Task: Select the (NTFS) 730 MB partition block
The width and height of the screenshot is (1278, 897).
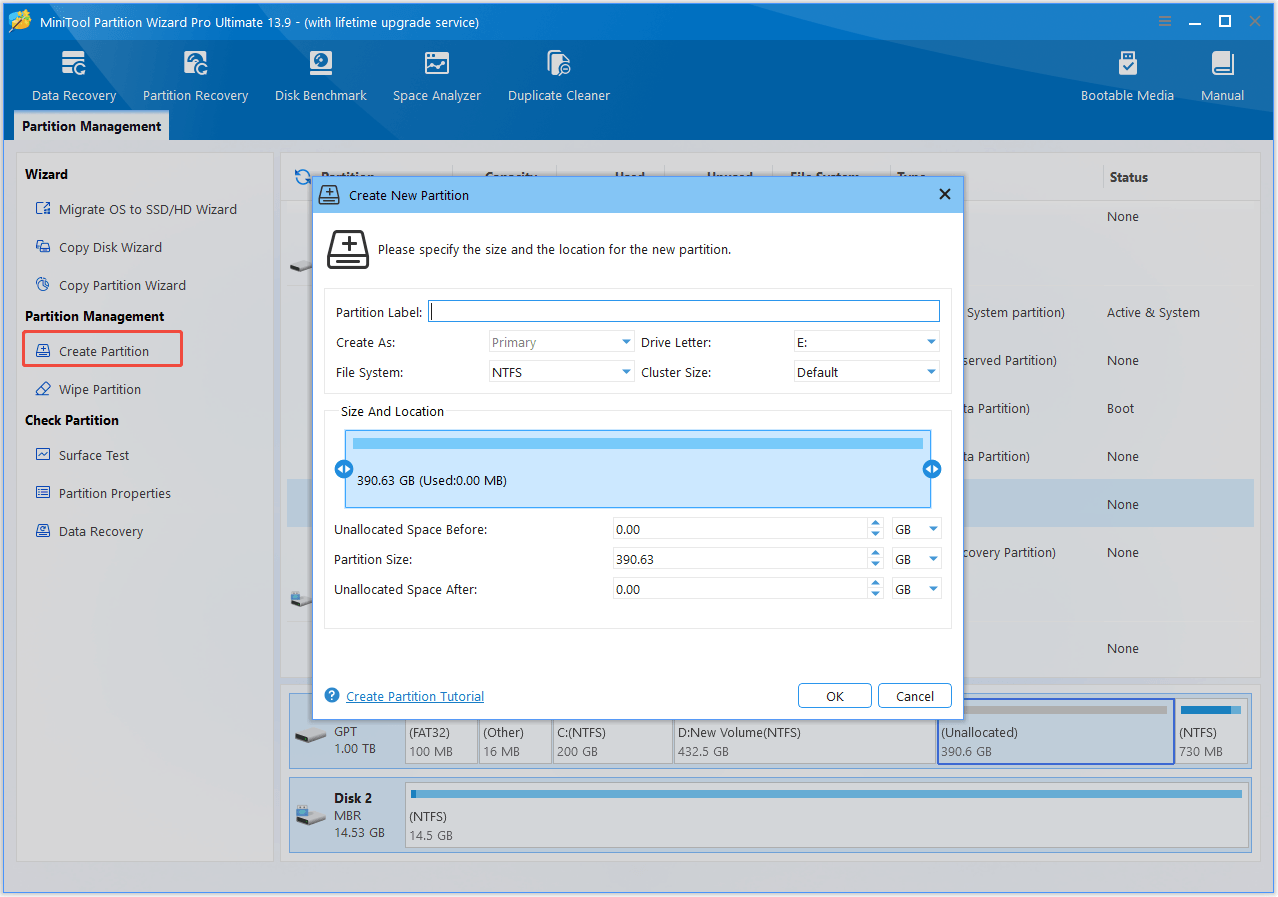Action: 1211,731
